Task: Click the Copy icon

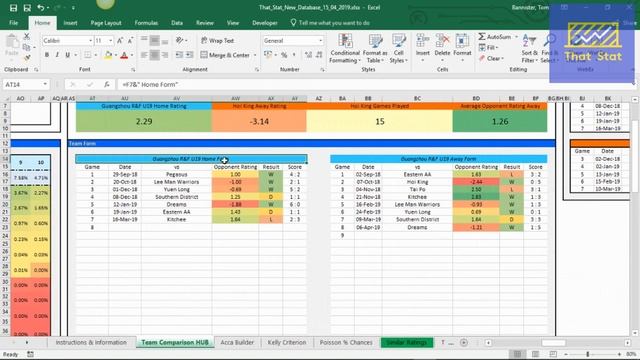Action: pos(27,47)
